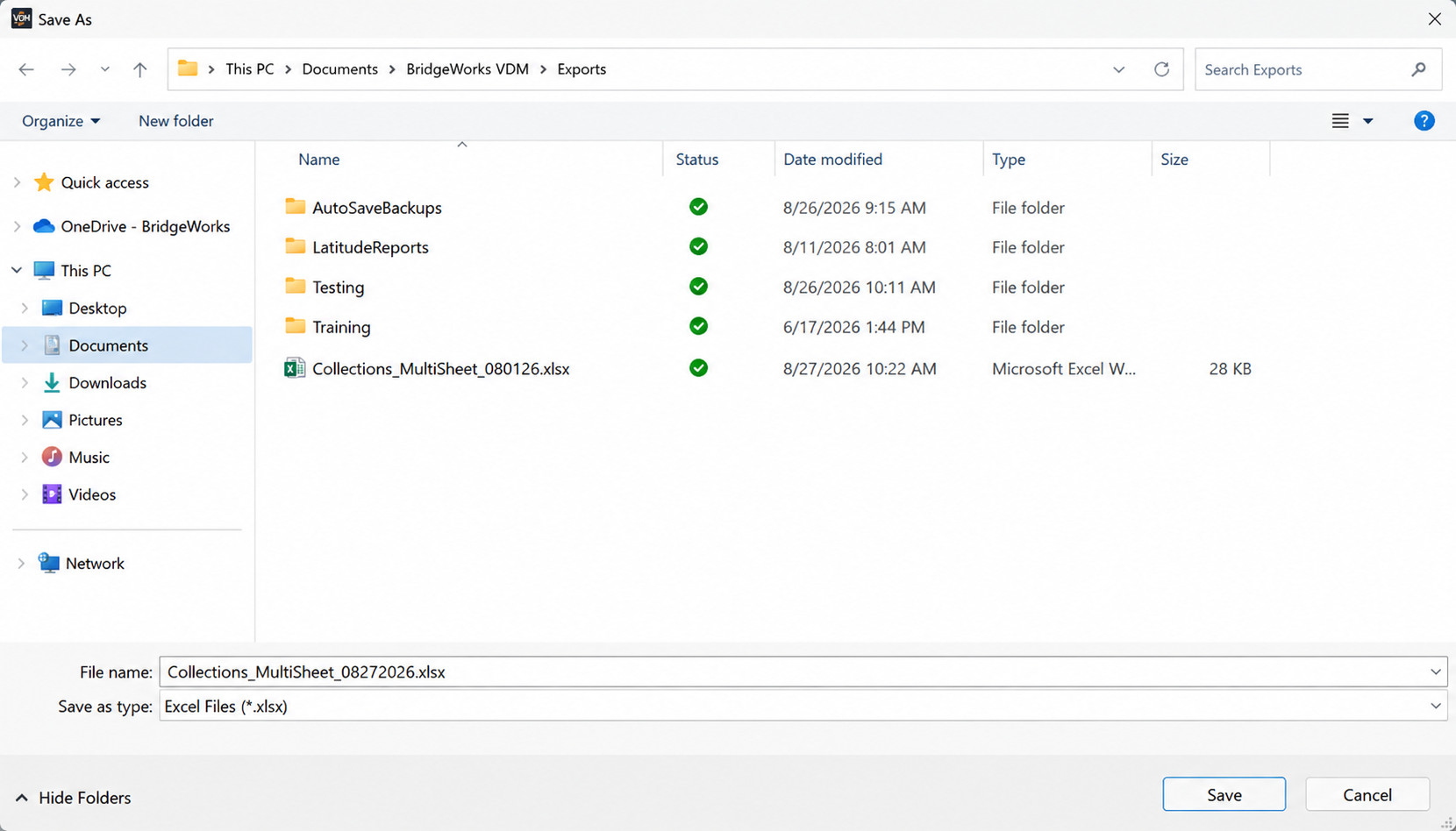Click the Back navigation arrow
Screen dimensions: 1456x831
[26, 69]
